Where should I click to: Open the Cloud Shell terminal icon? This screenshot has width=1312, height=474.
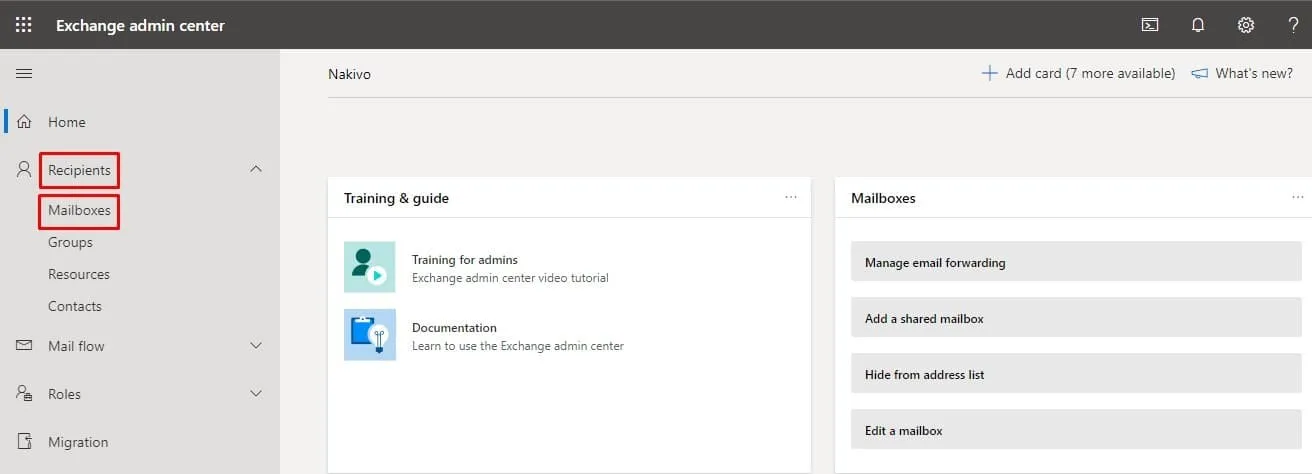[1150, 25]
